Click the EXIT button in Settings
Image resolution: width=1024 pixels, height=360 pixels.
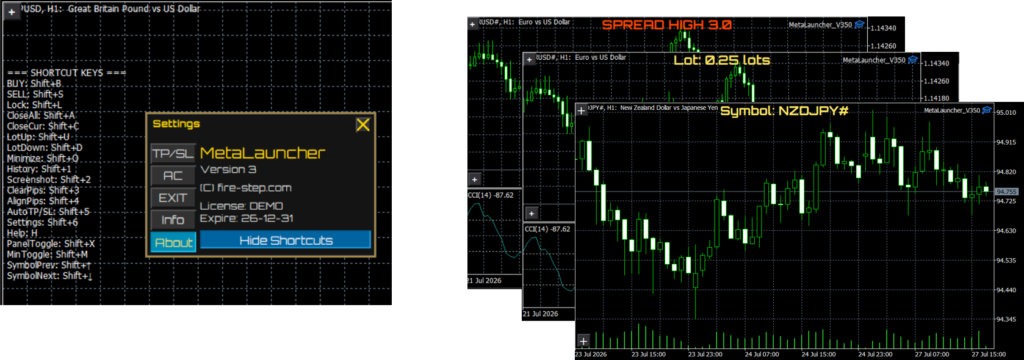(172, 197)
